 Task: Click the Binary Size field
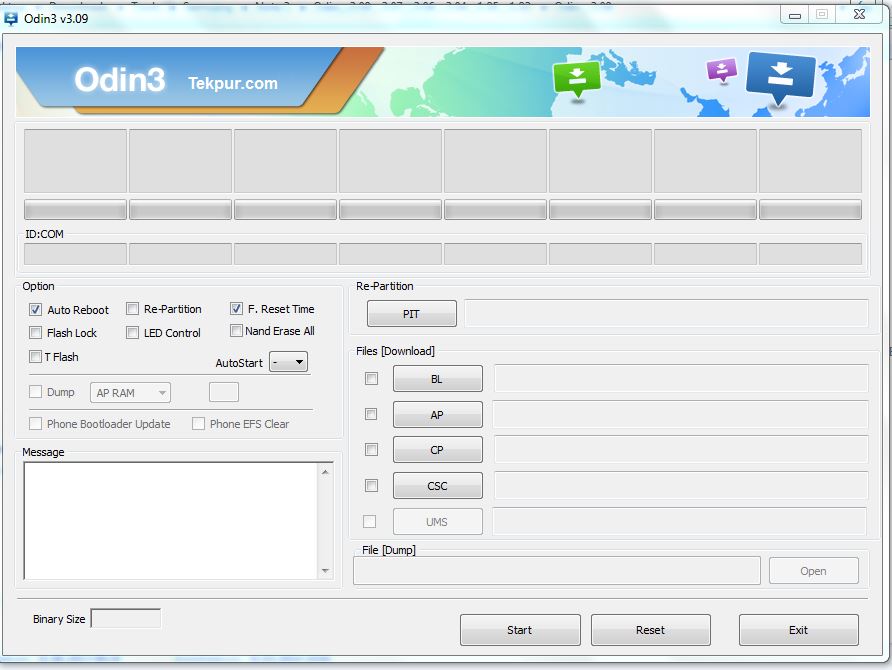click(126, 618)
